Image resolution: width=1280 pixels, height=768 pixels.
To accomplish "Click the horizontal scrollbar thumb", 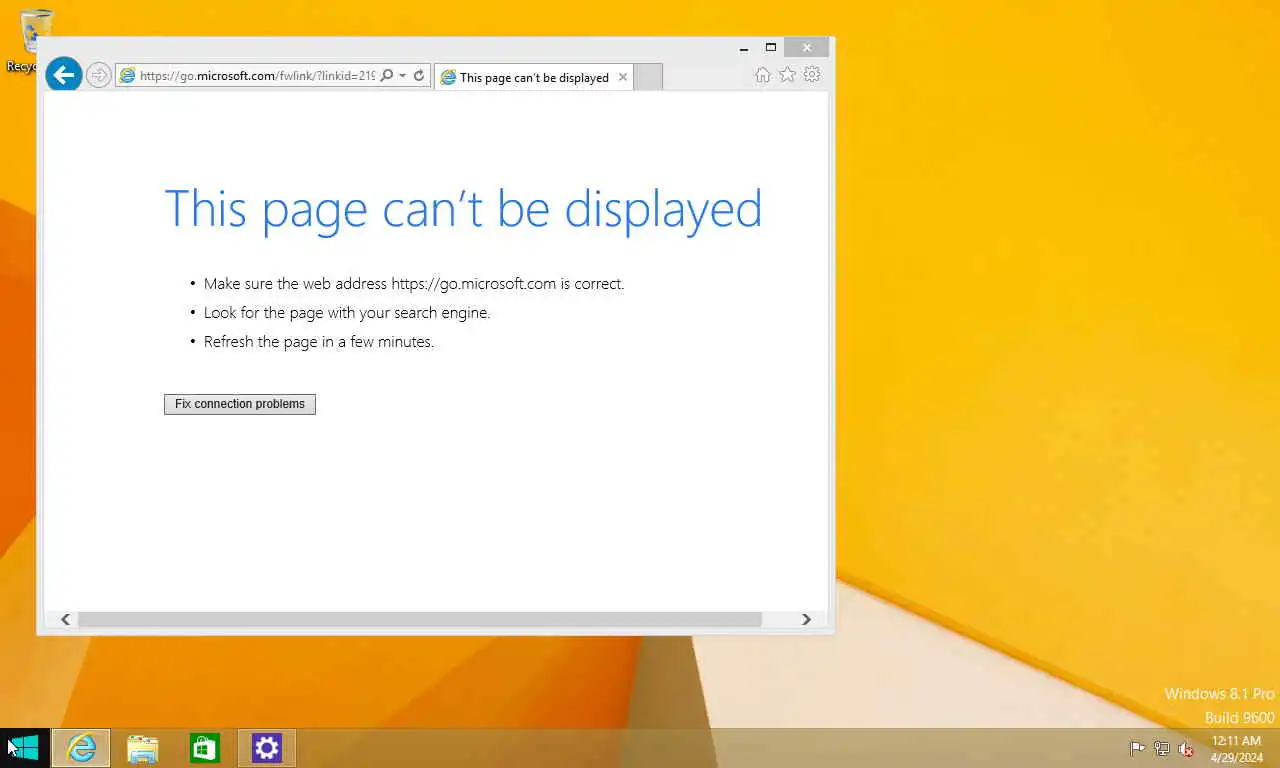I will coord(420,620).
